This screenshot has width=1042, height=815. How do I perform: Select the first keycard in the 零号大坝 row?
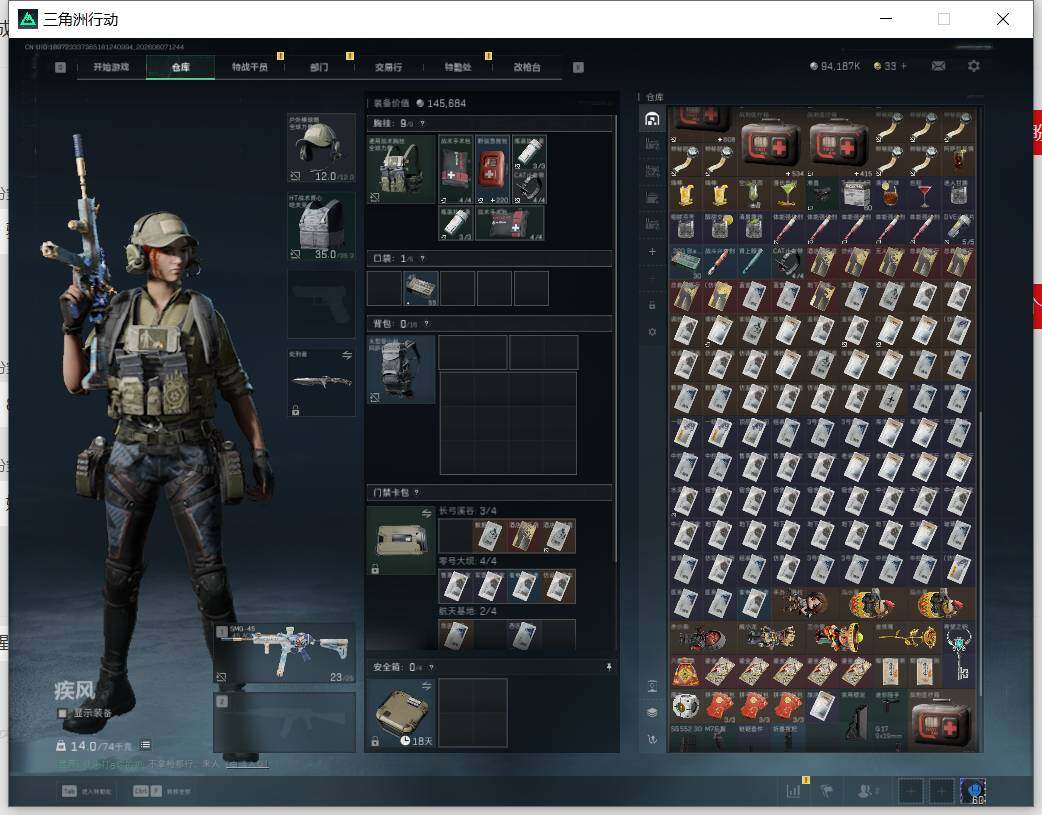coord(455,586)
